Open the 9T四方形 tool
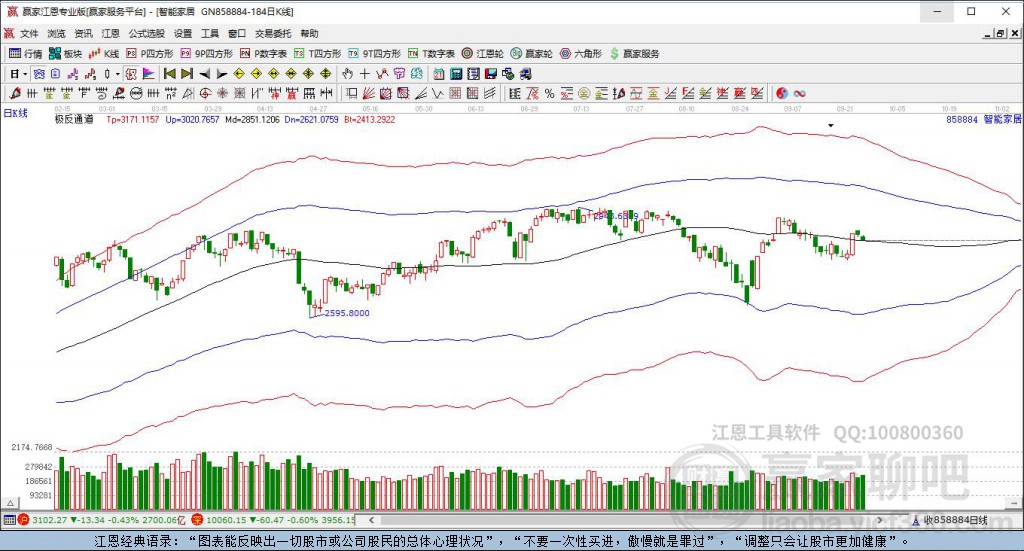 tap(374, 54)
